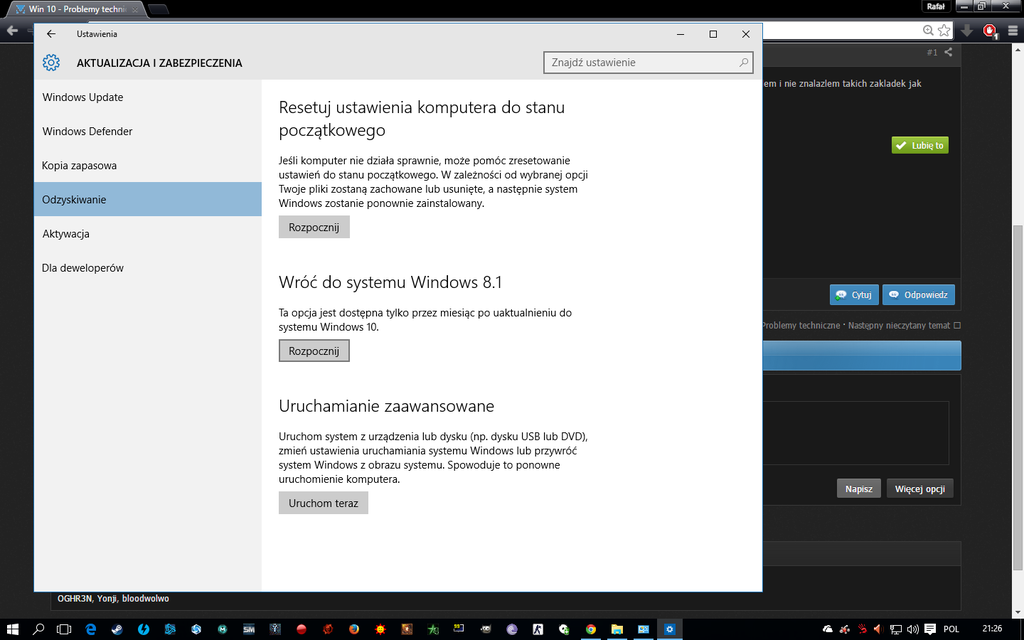Click the Cytuj button in the forum post
Image resolution: width=1024 pixels, height=640 pixels.
[854, 295]
